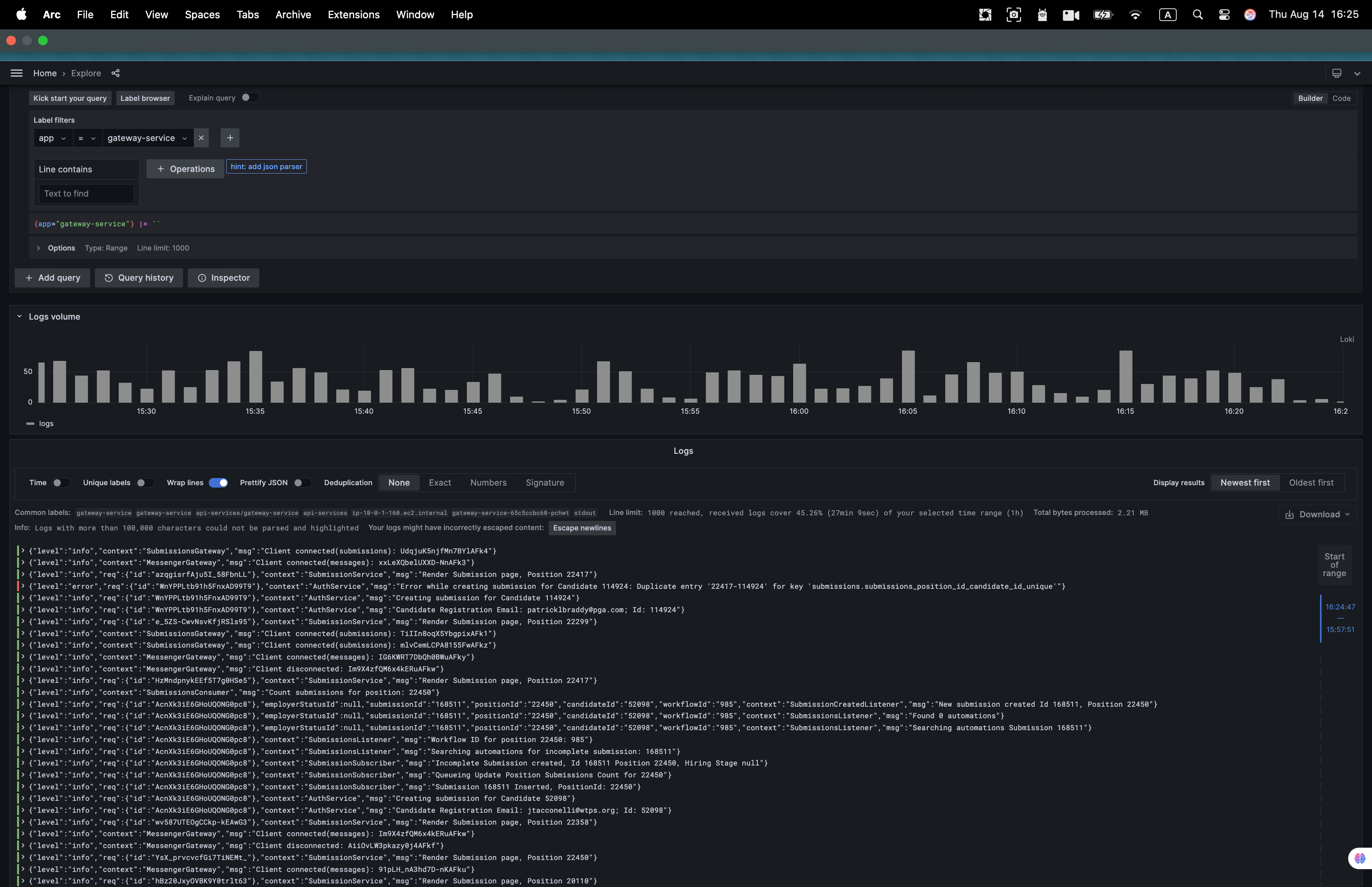Collapse the Logs volume panel

click(19, 316)
